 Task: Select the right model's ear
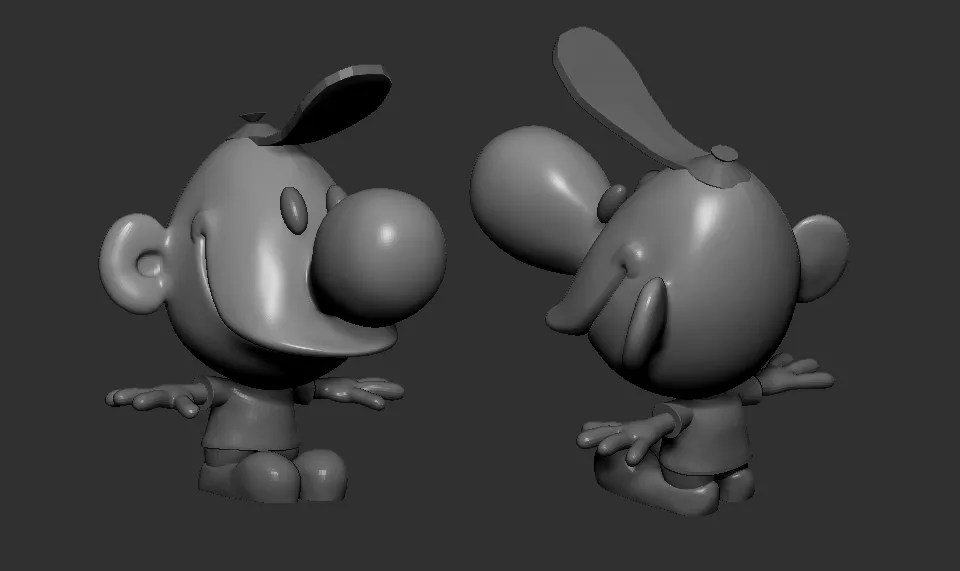click(x=822, y=256)
